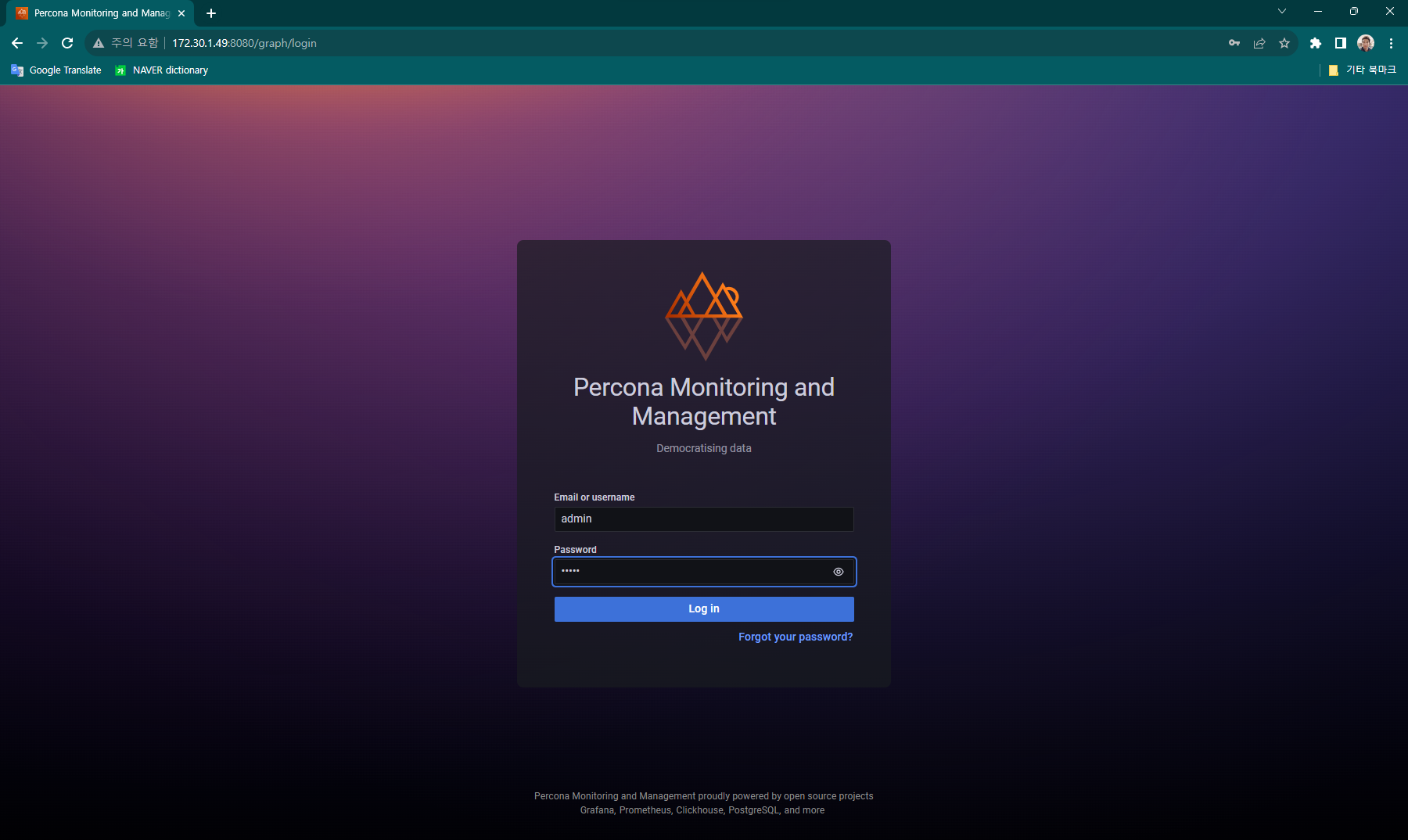Bookmark this page with the star icon

point(1284,43)
